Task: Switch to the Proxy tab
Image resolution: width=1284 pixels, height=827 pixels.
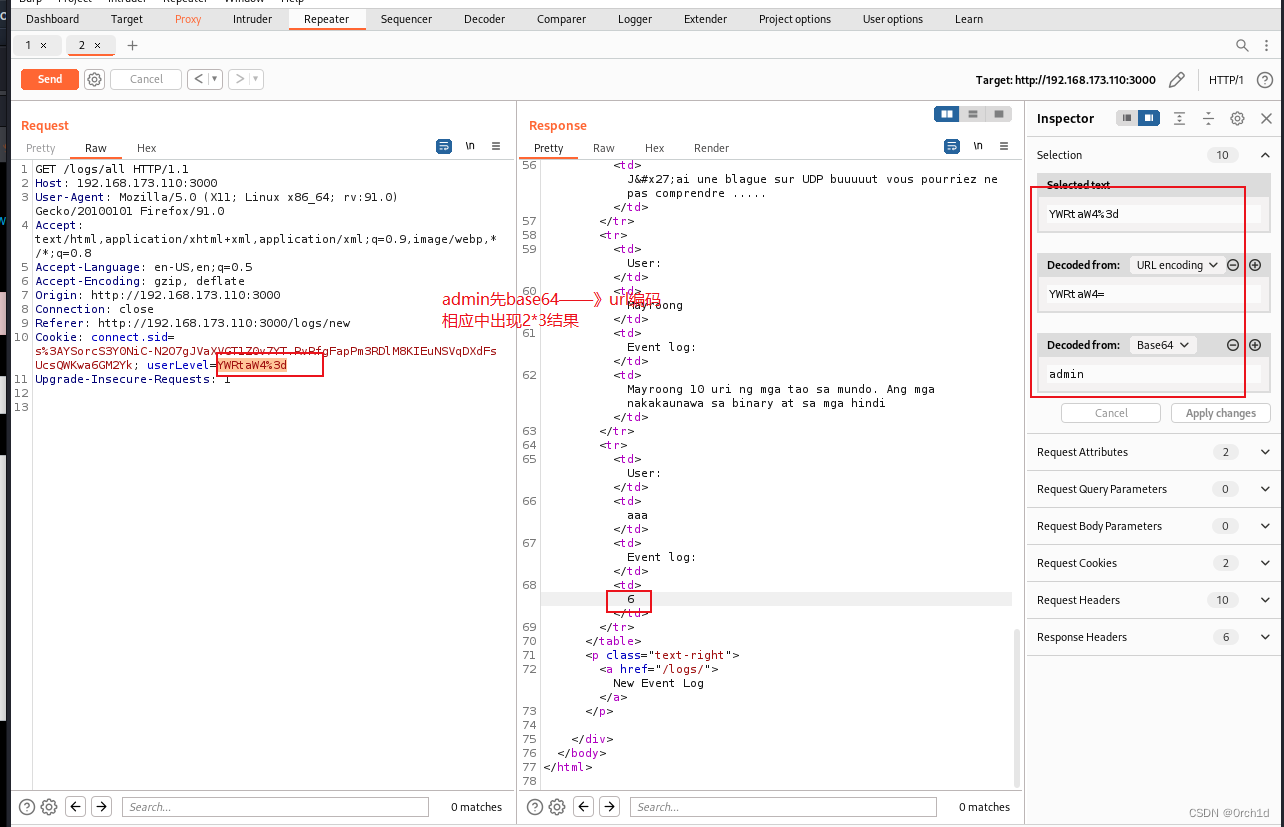Action: click(x=188, y=19)
